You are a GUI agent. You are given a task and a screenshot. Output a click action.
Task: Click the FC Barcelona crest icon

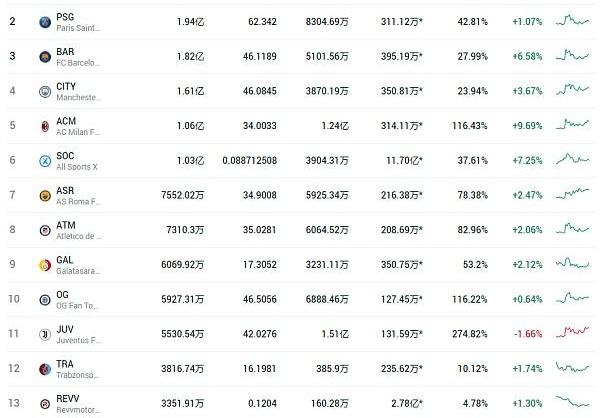coord(45,56)
